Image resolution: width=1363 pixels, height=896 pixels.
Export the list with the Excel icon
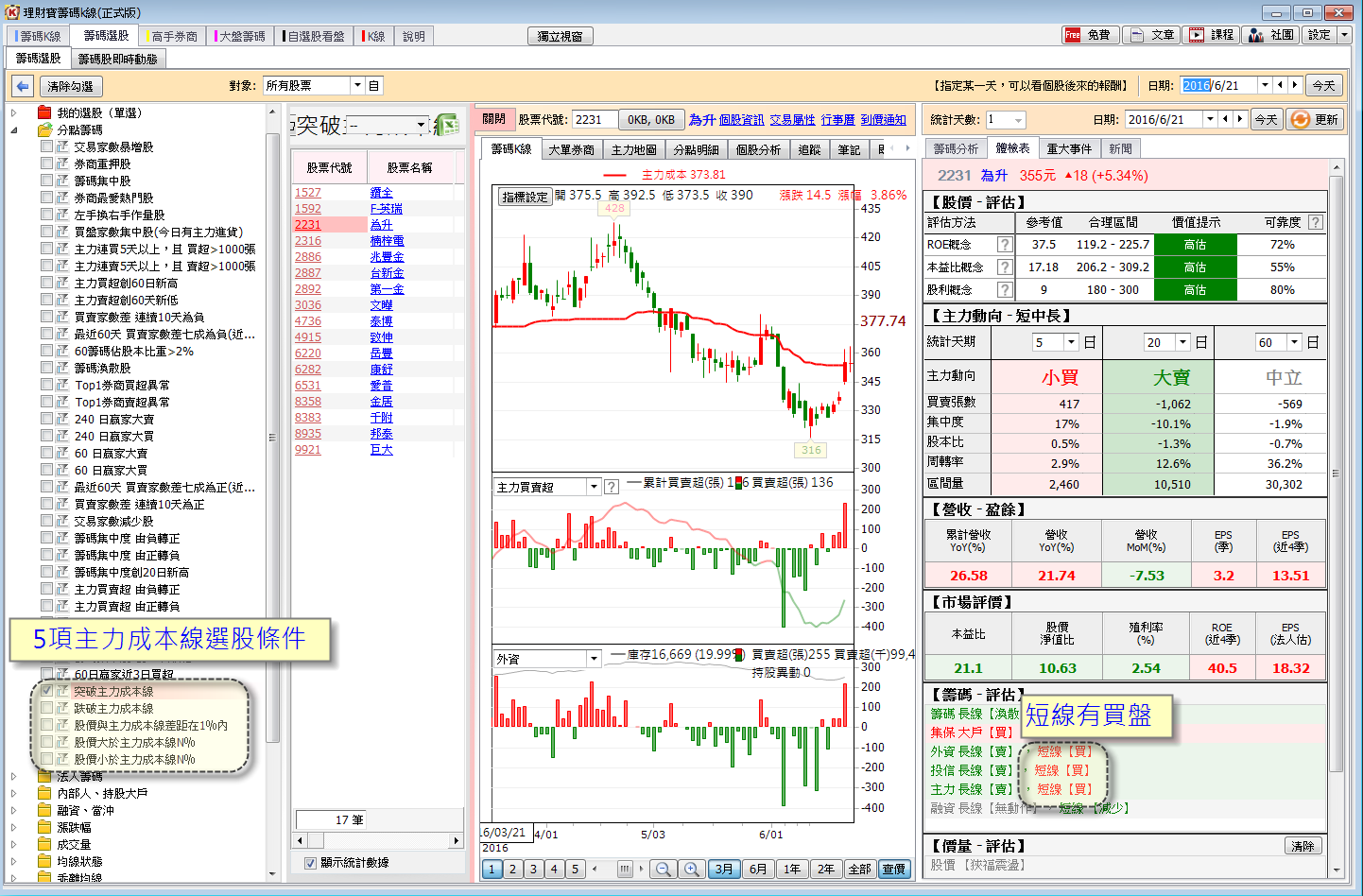click(x=446, y=125)
